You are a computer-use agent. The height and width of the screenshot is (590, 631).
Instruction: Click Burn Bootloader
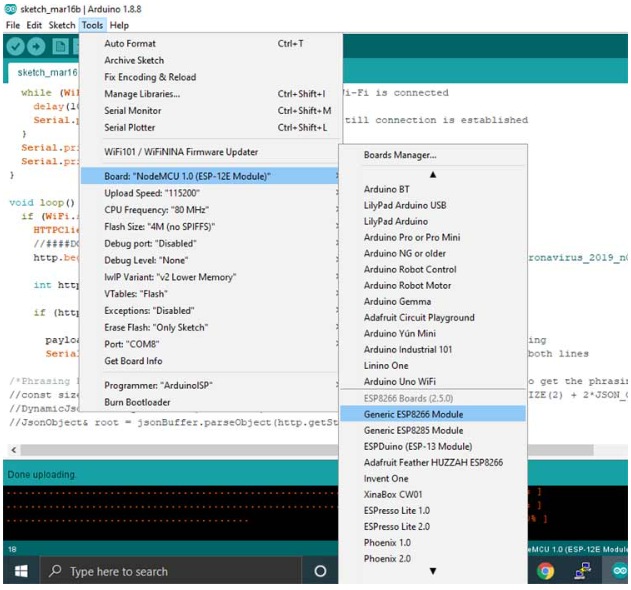point(137,402)
